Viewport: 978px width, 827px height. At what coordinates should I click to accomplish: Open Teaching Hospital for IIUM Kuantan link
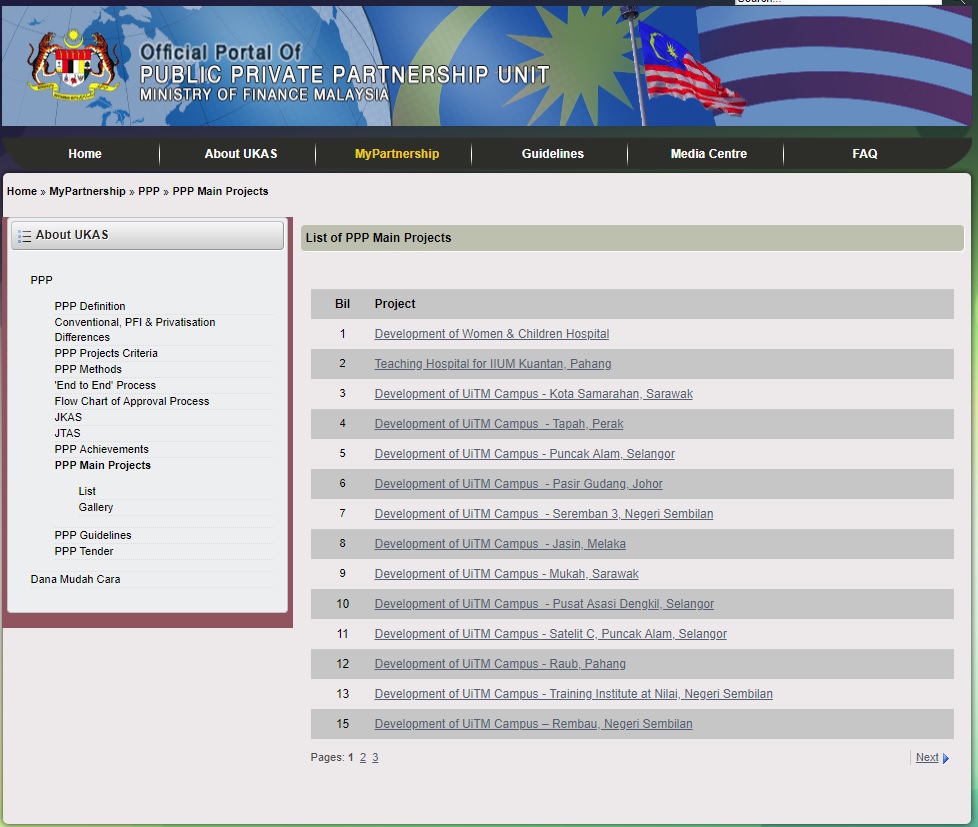point(492,364)
